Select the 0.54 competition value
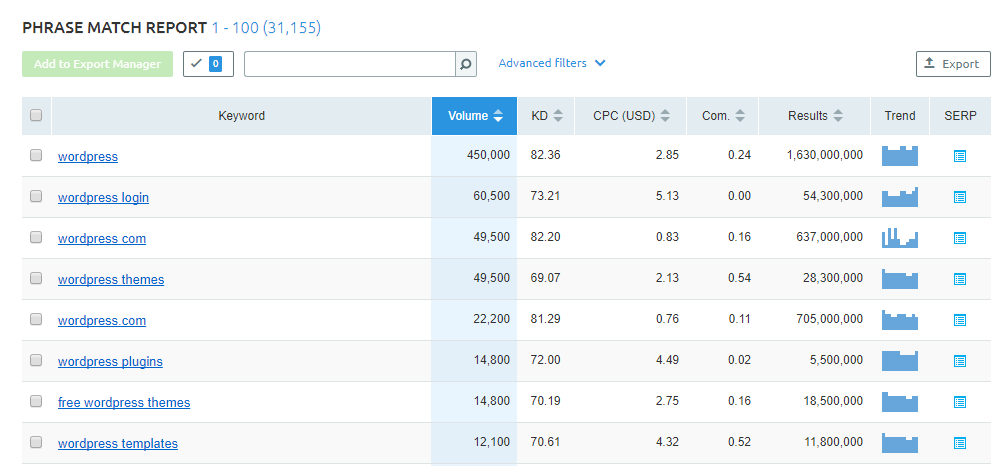Screen dimensions: 994x466 [740, 278]
